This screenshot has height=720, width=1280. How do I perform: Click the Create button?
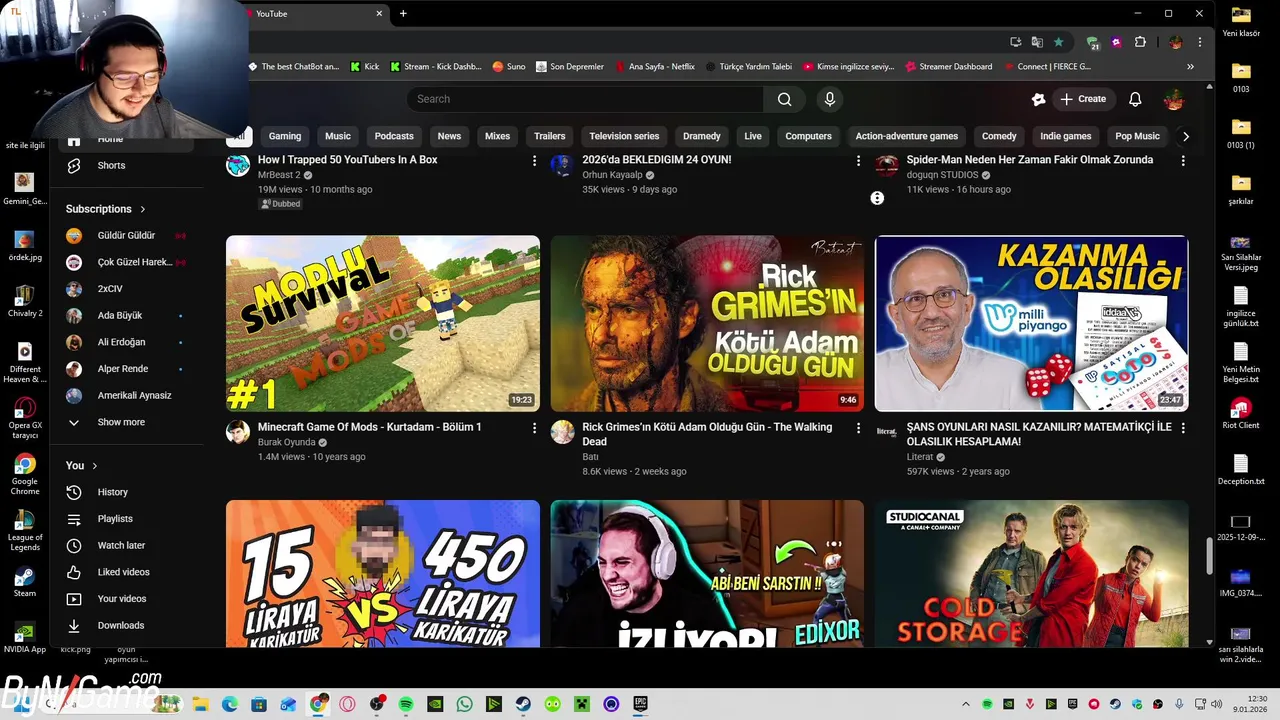tap(1083, 99)
